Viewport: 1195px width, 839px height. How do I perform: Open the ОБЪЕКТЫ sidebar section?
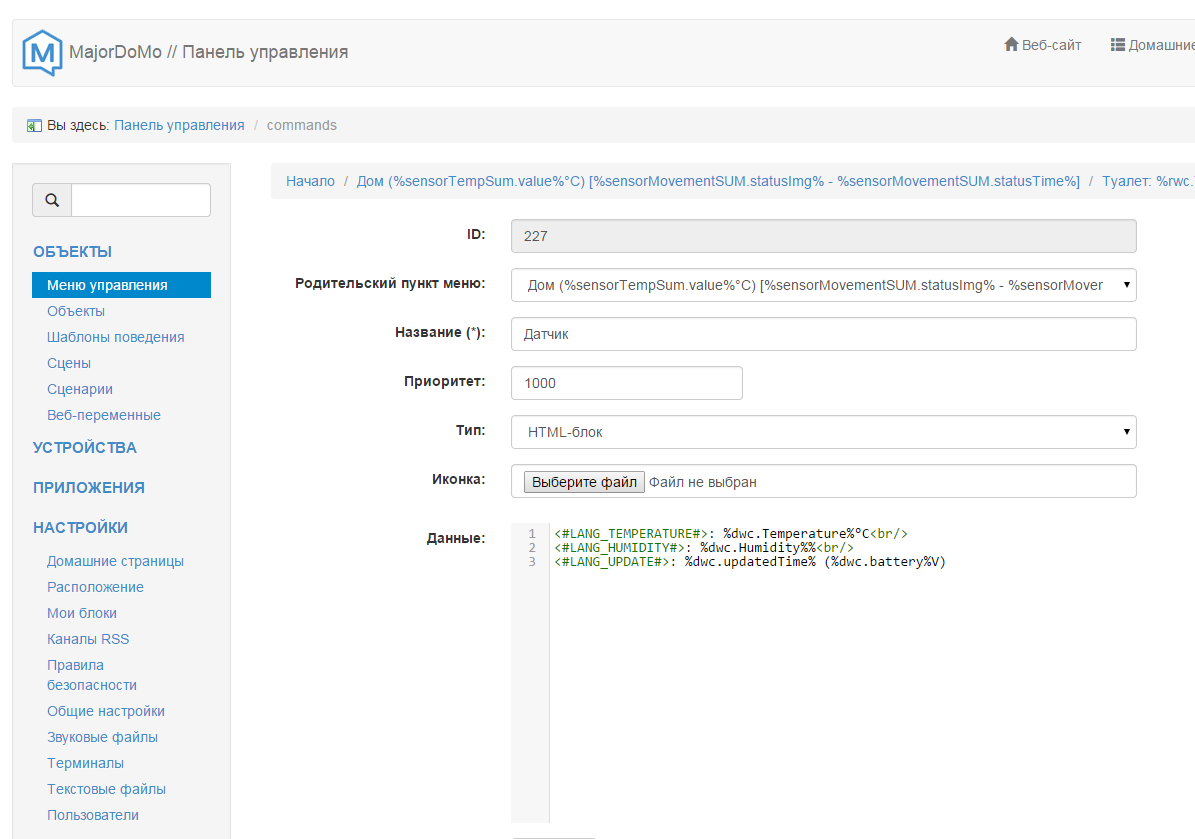click(72, 251)
